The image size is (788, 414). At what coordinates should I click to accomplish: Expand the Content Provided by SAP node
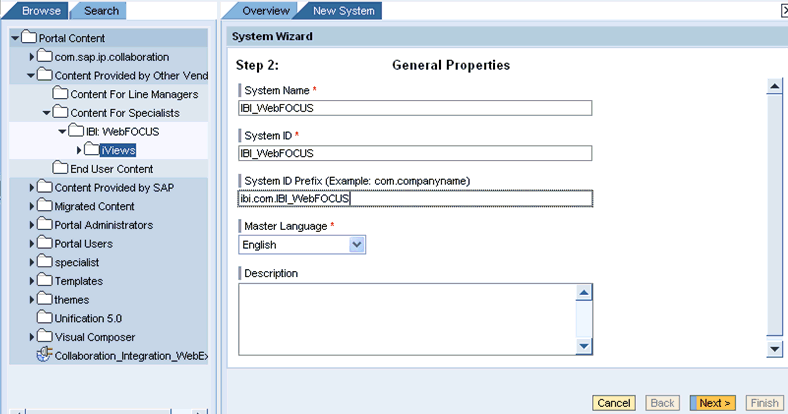pos(32,188)
